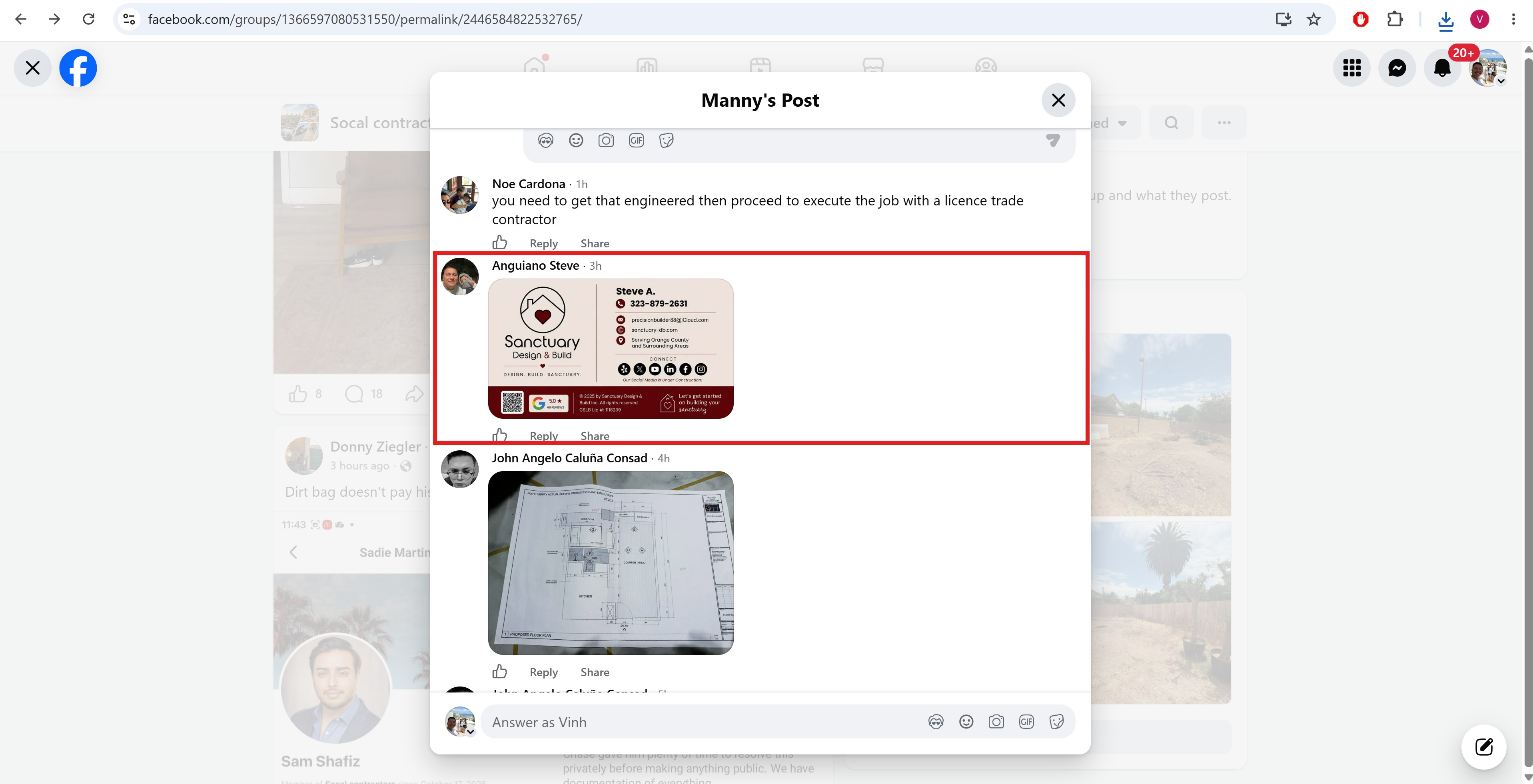Click the send arrow in upper comment box
This screenshot has width=1533, height=784.
pos(1053,140)
